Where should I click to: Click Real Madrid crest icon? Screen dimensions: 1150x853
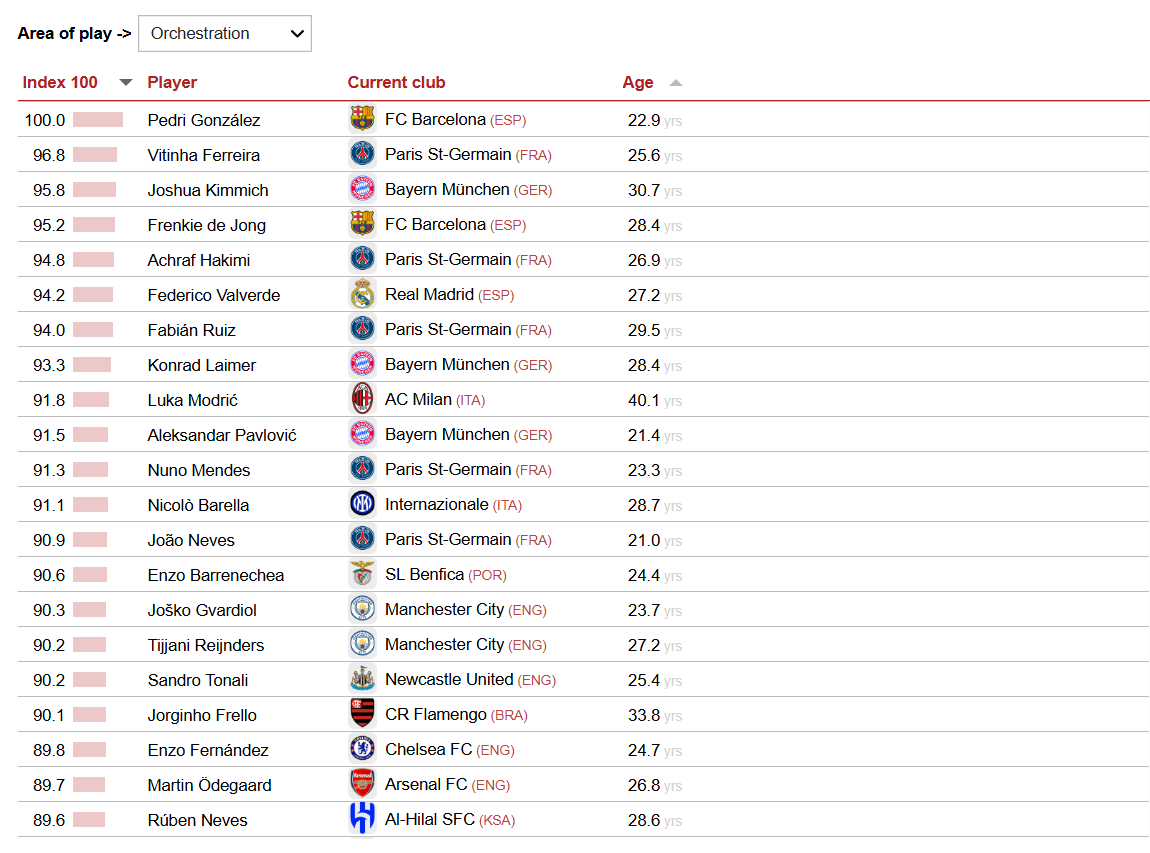pos(362,294)
